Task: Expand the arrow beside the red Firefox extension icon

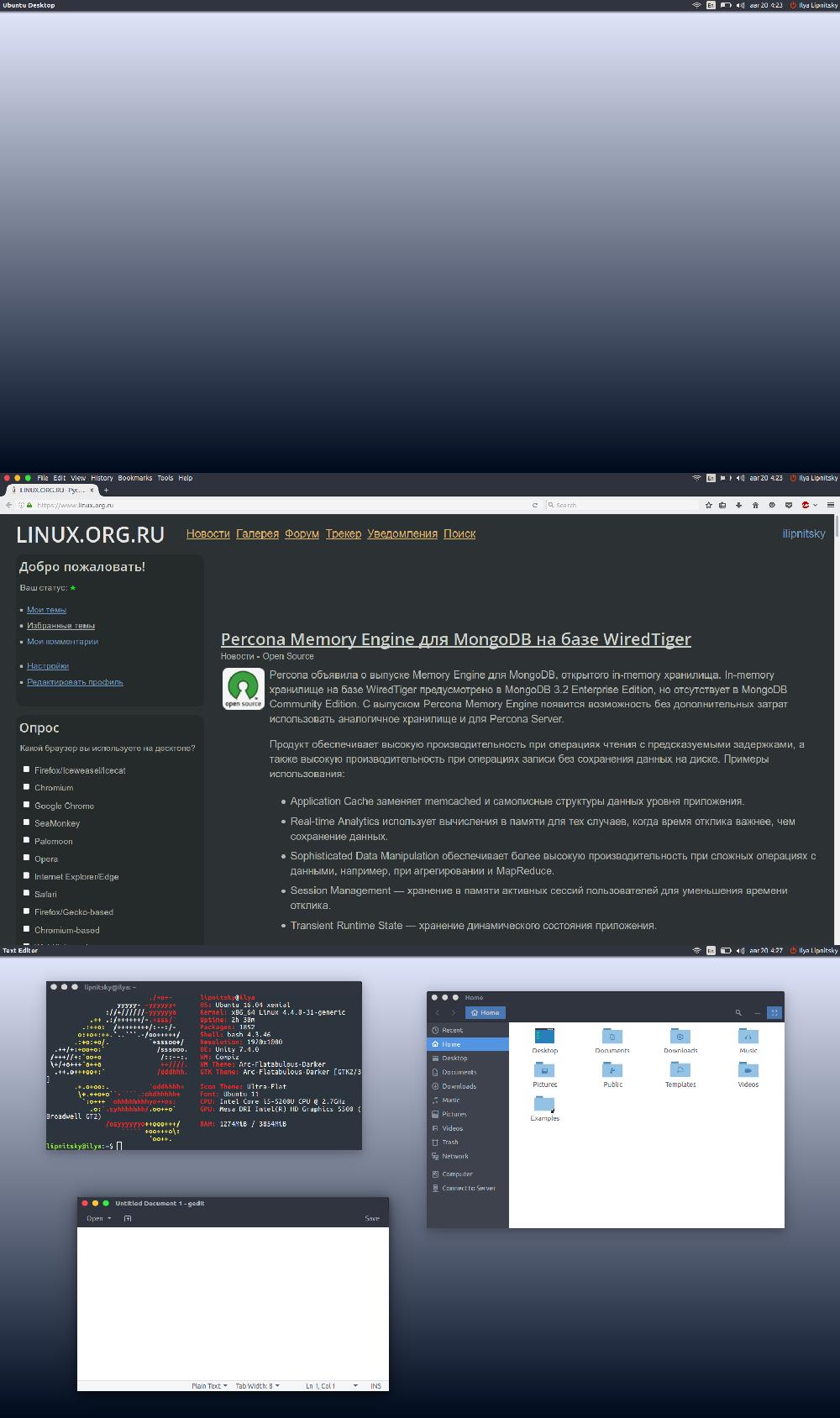Action: point(815,505)
